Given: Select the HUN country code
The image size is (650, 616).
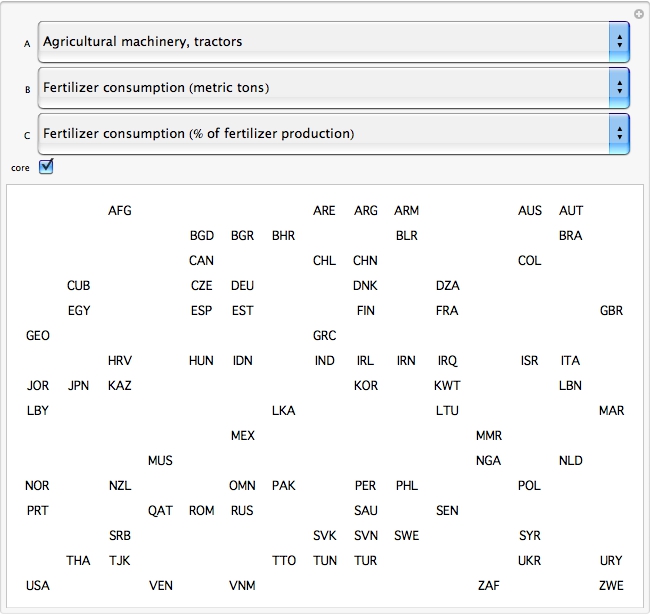Looking at the screenshot, I should point(201,361).
